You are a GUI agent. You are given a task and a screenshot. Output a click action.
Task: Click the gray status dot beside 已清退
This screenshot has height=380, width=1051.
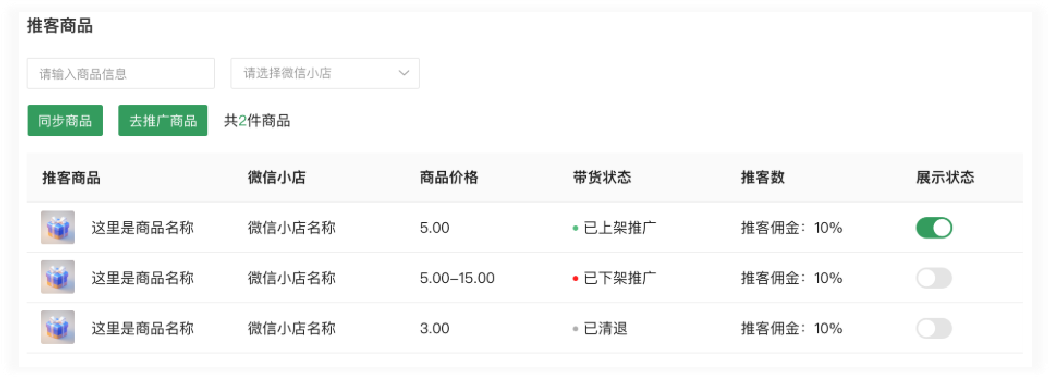pyautogui.click(x=575, y=328)
